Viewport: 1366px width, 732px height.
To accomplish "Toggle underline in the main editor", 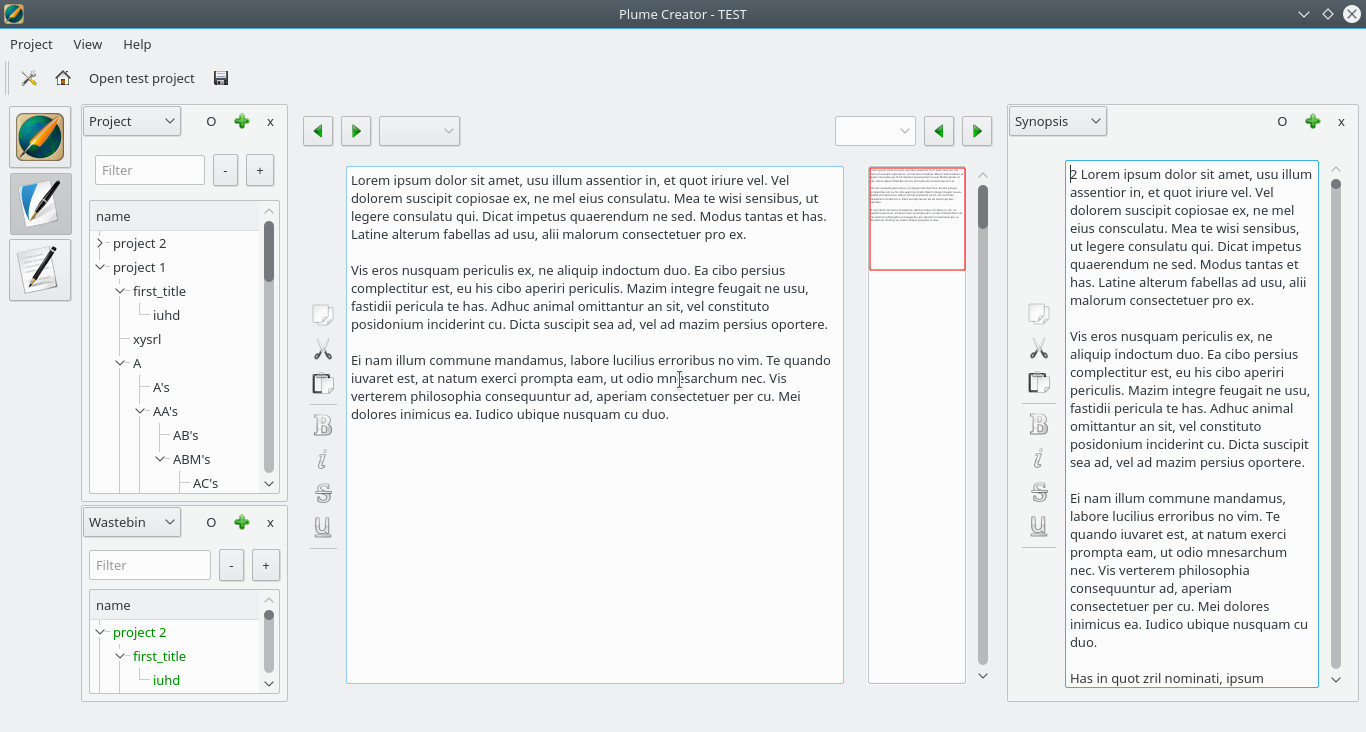I will (x=322, y=527).
